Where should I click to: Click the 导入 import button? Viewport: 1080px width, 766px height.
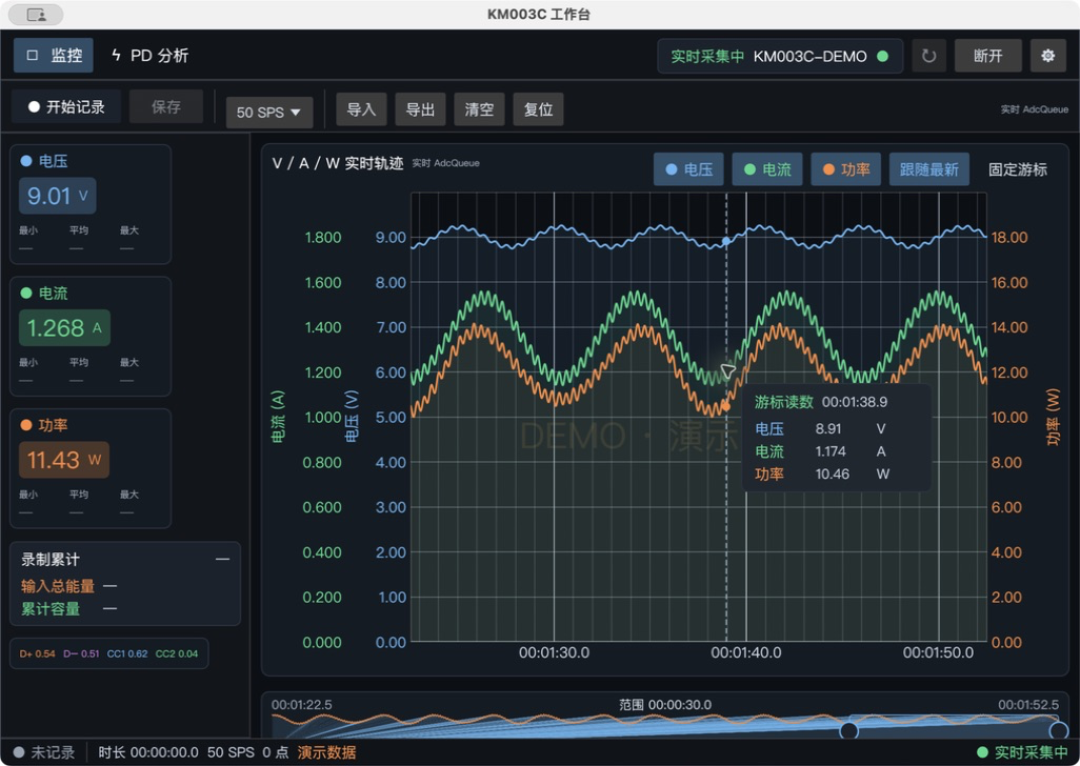click(x=361, y=110)
